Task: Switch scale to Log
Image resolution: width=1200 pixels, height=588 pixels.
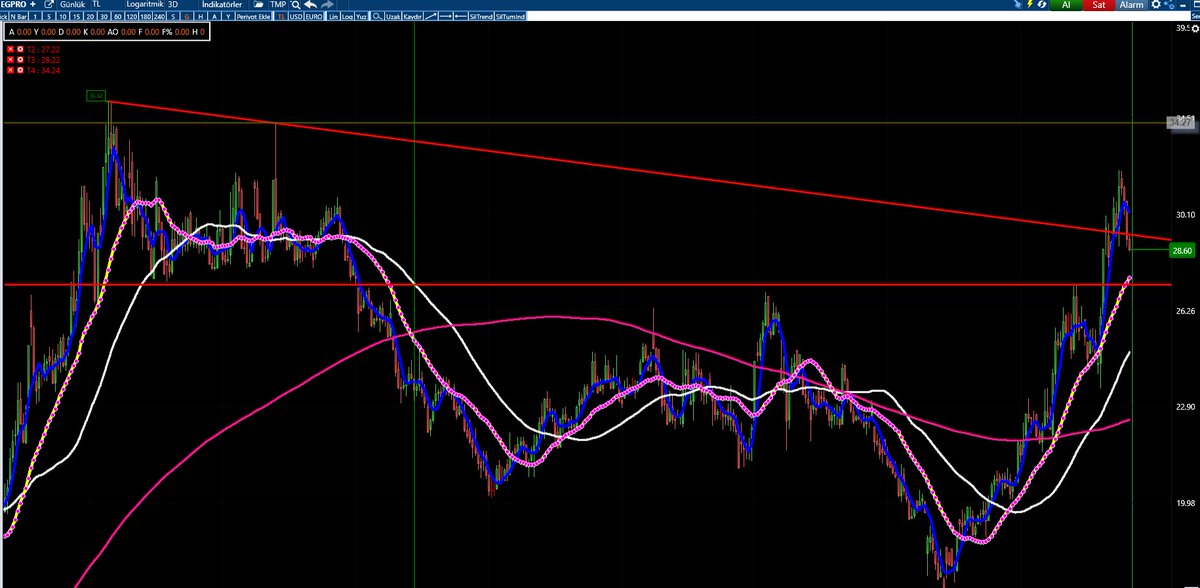Action: coord(347,17)
